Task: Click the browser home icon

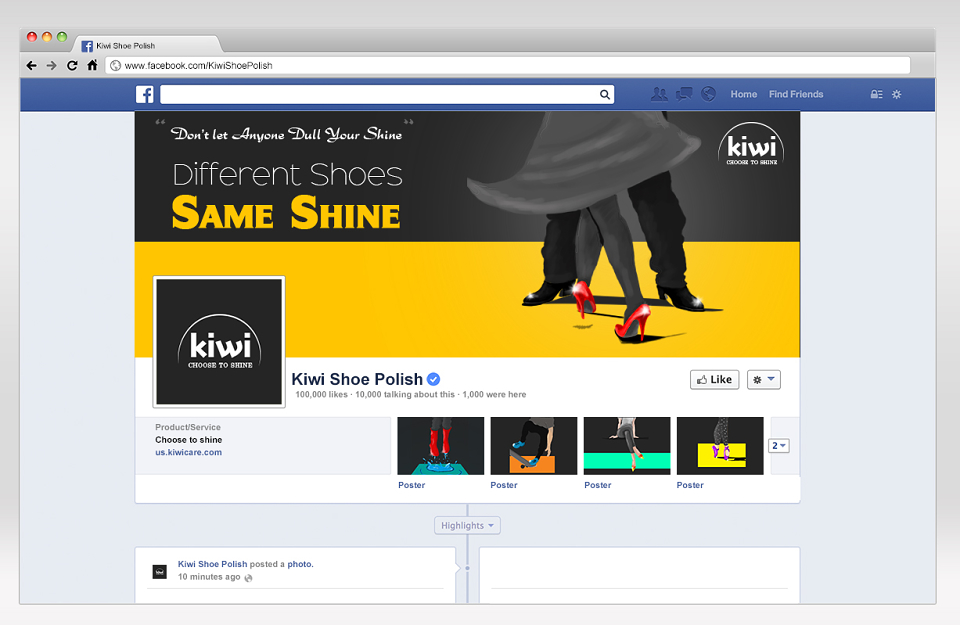Action: tap(92, 65)
